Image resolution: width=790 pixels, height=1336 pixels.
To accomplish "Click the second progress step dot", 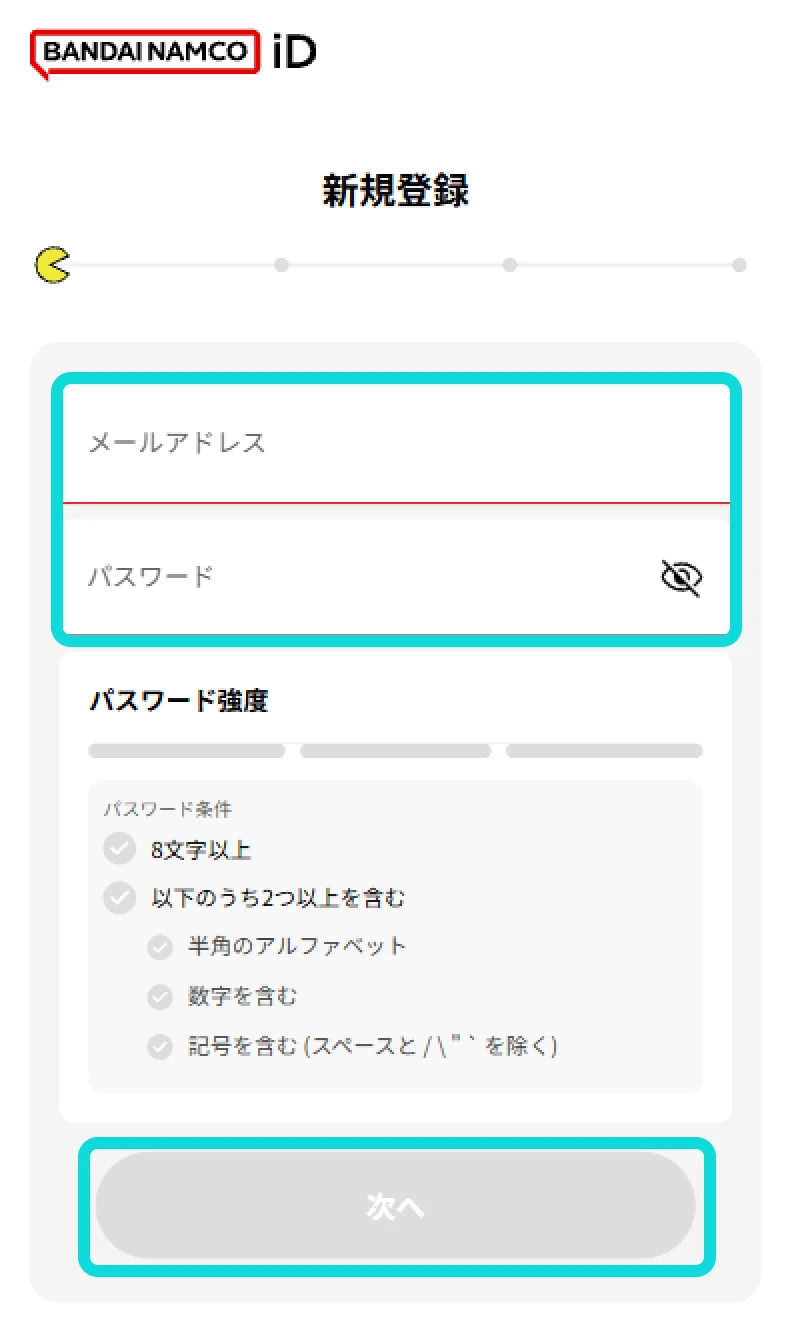I will coord(281,265).
